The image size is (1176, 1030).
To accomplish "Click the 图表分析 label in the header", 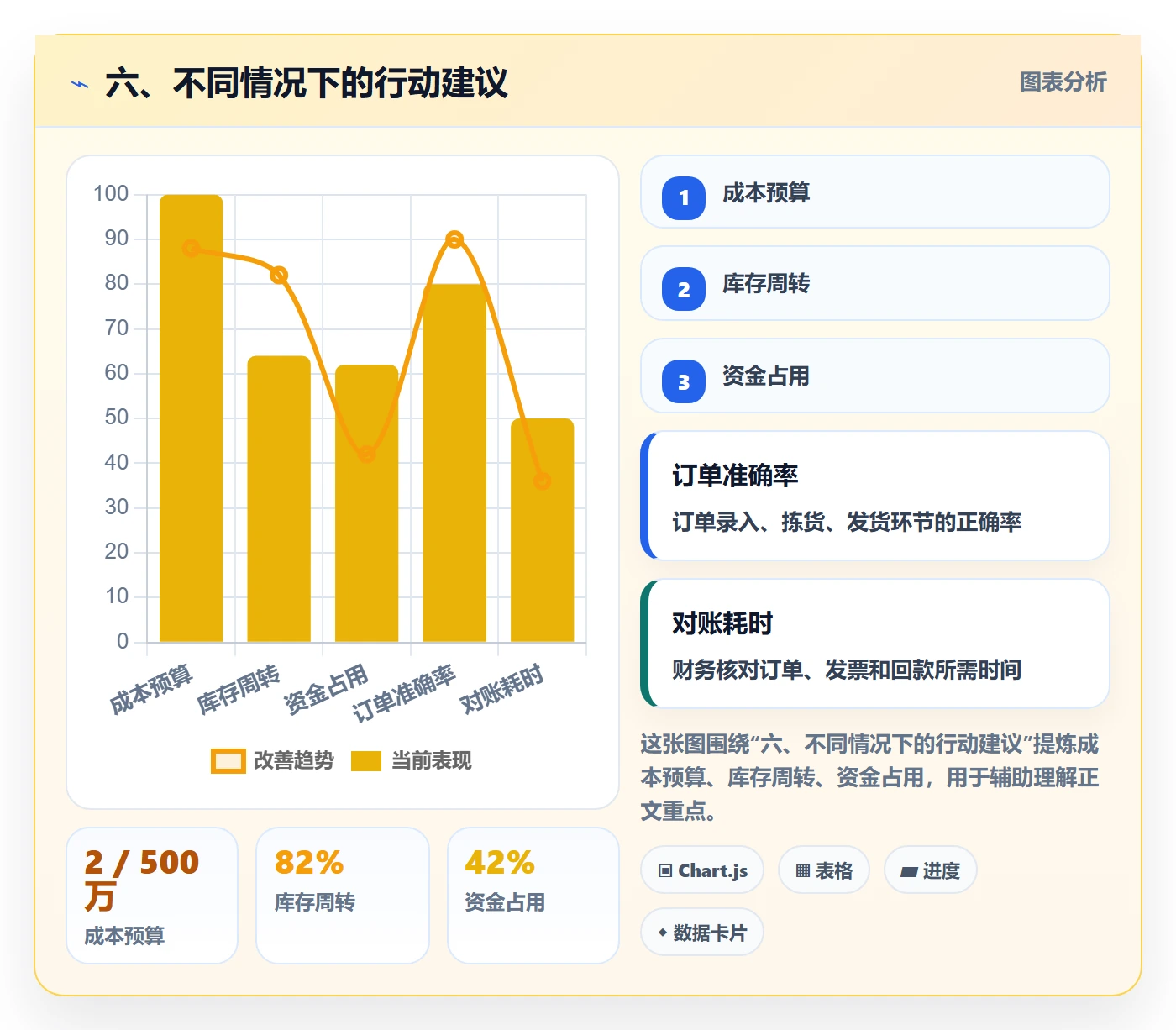I will point(1063,82).
